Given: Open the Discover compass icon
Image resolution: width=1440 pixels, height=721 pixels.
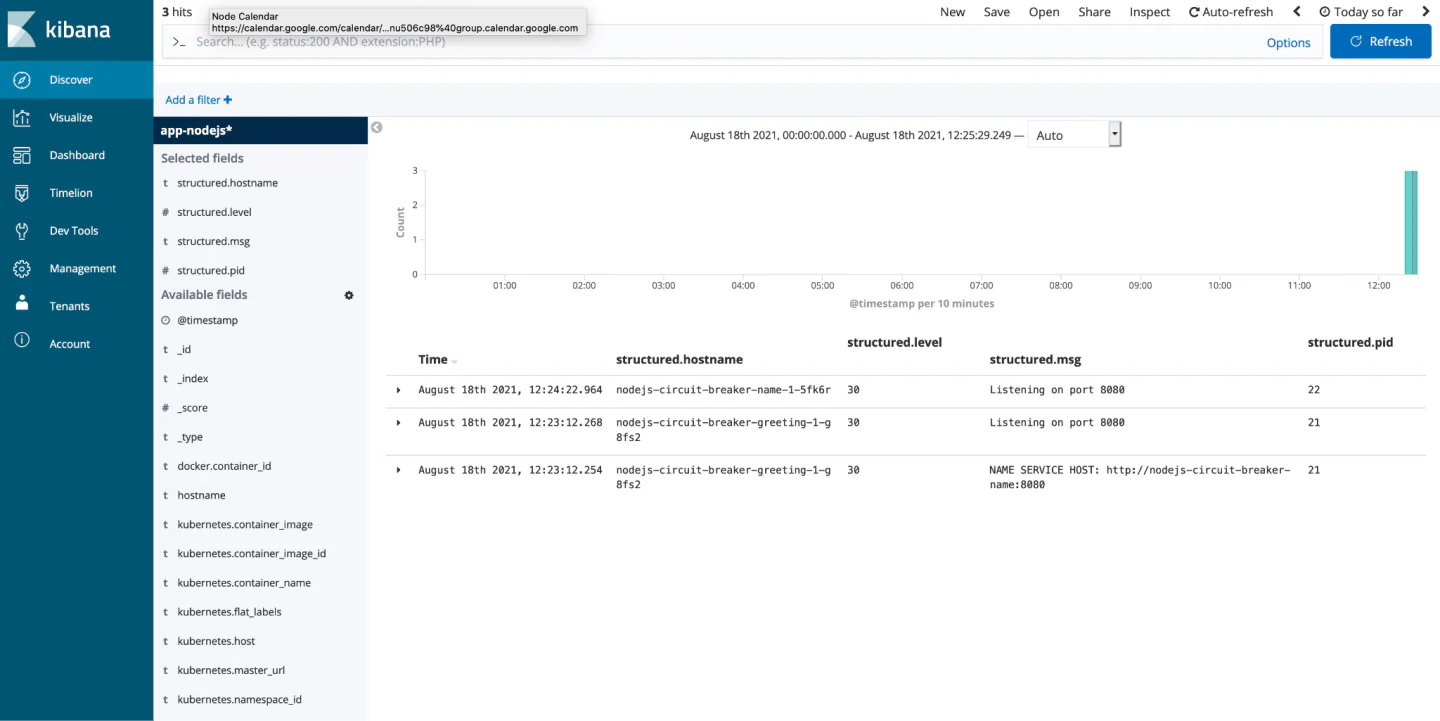Looking at the screenshot, I should [x=22, y=80].
